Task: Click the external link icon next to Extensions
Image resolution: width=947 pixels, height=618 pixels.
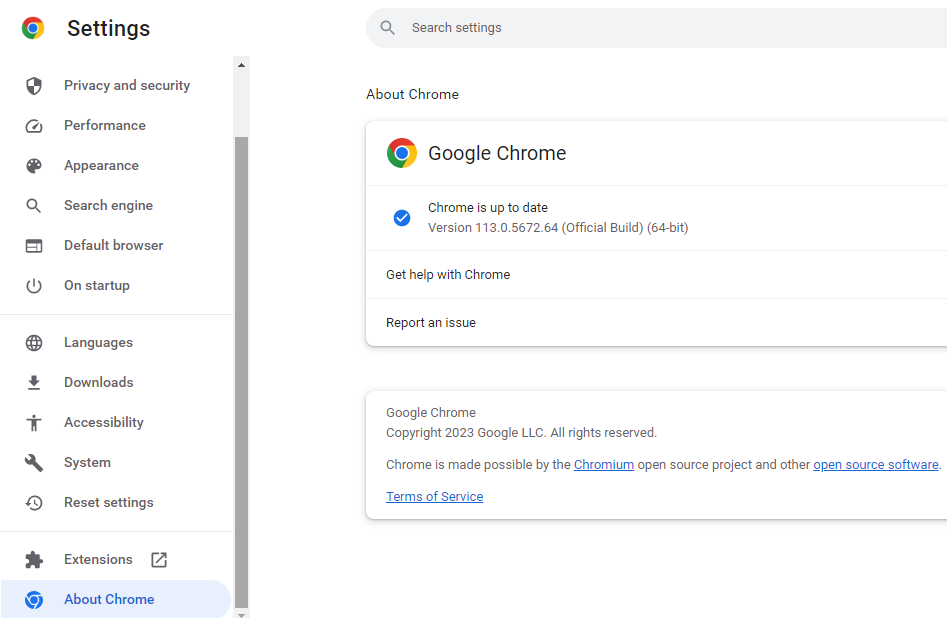Action: pyautogui.click(x=159, y=559)
